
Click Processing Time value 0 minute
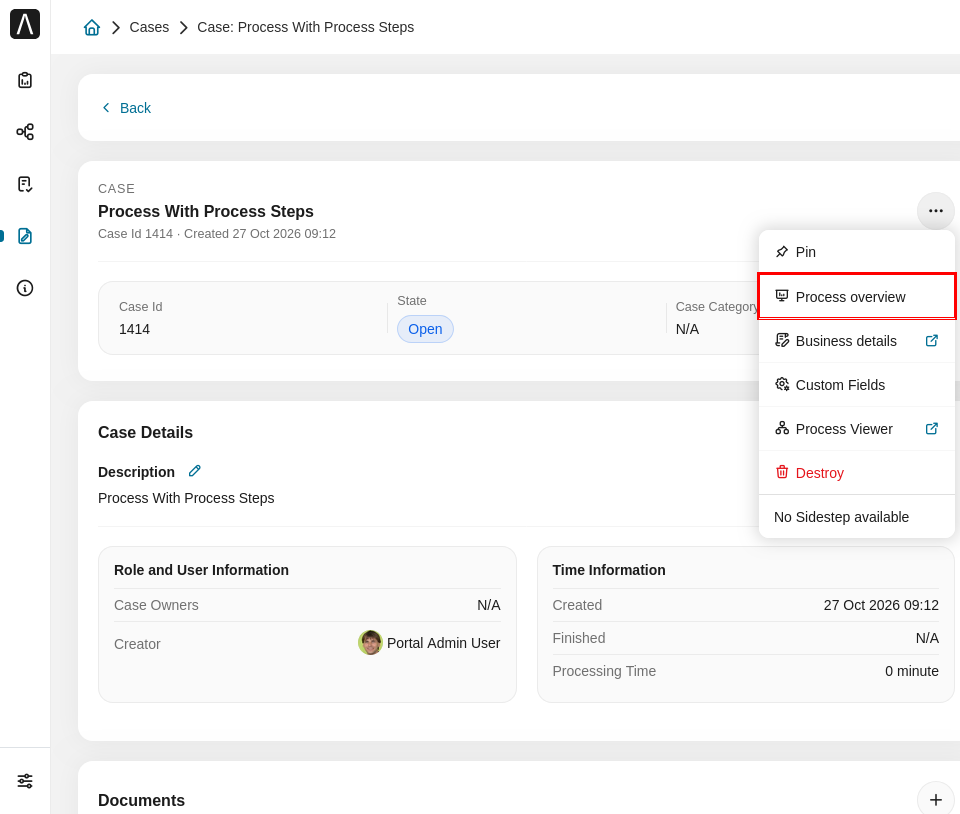pyautogui.click(x=912, y=671)
